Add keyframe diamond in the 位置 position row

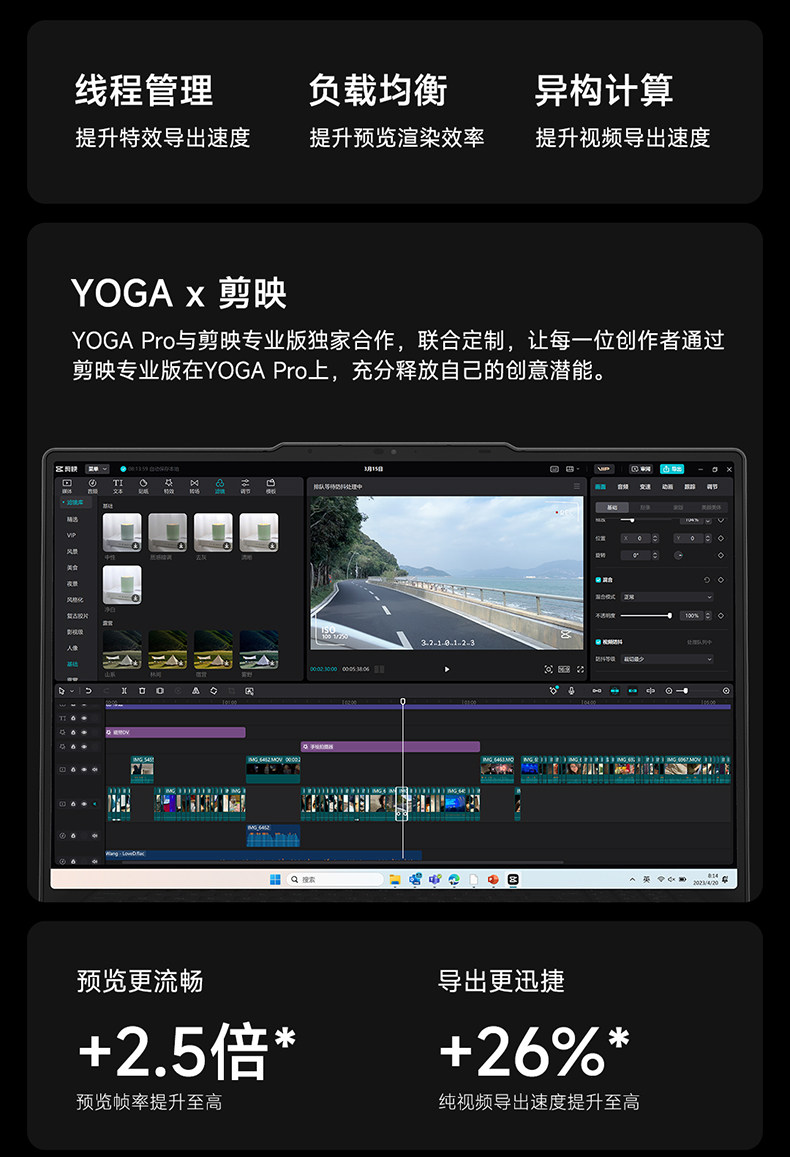click(721, 538)
